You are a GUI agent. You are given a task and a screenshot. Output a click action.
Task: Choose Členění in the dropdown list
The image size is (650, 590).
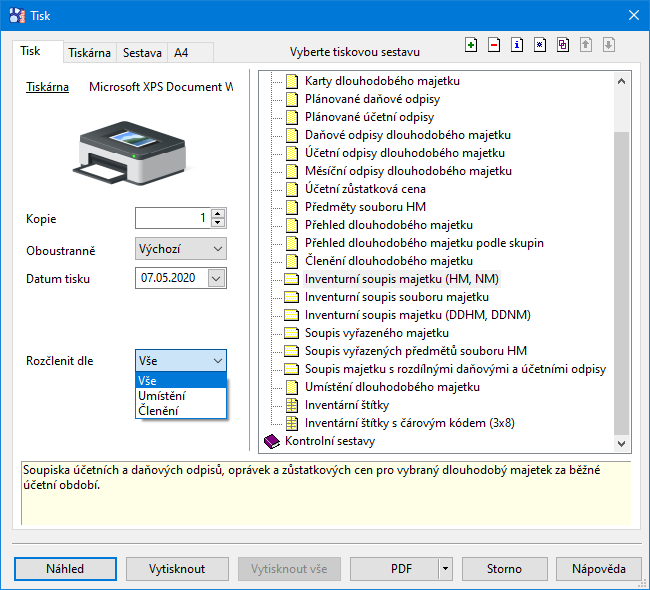tap(181, 410)
